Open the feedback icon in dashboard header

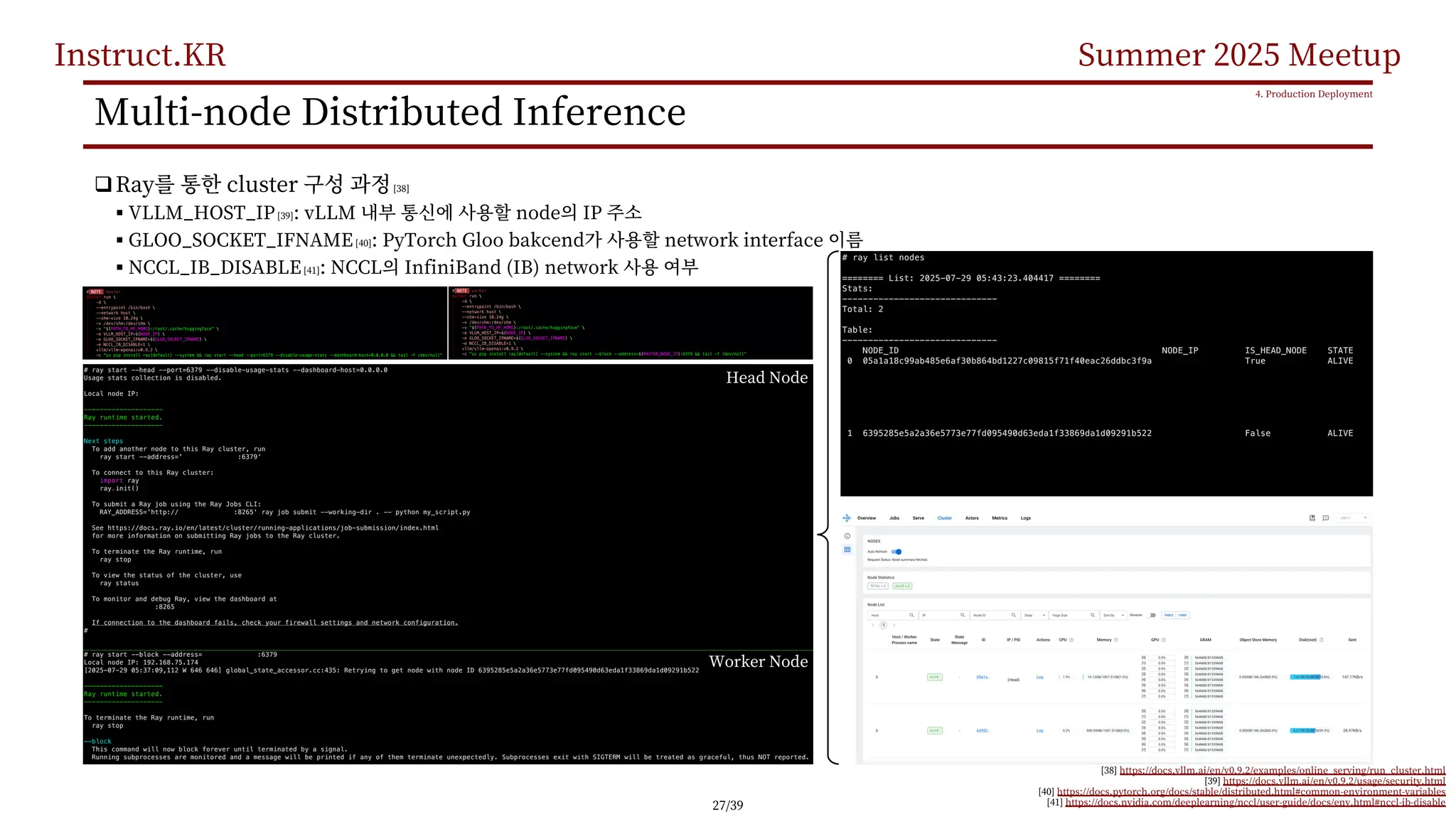[1325, 518]
